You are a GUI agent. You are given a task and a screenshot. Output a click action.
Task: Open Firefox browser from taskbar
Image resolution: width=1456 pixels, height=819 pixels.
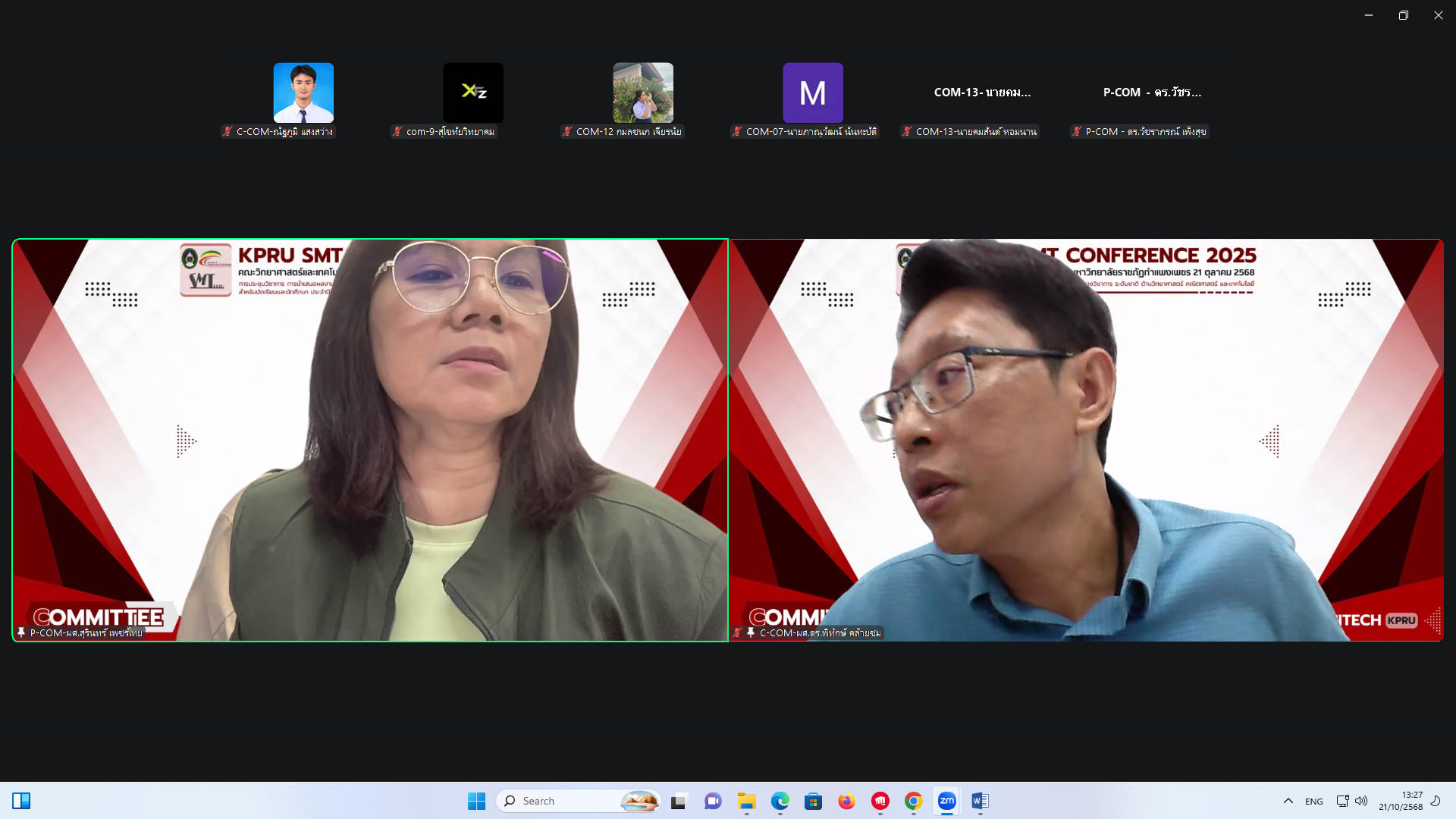pos(846,801)
